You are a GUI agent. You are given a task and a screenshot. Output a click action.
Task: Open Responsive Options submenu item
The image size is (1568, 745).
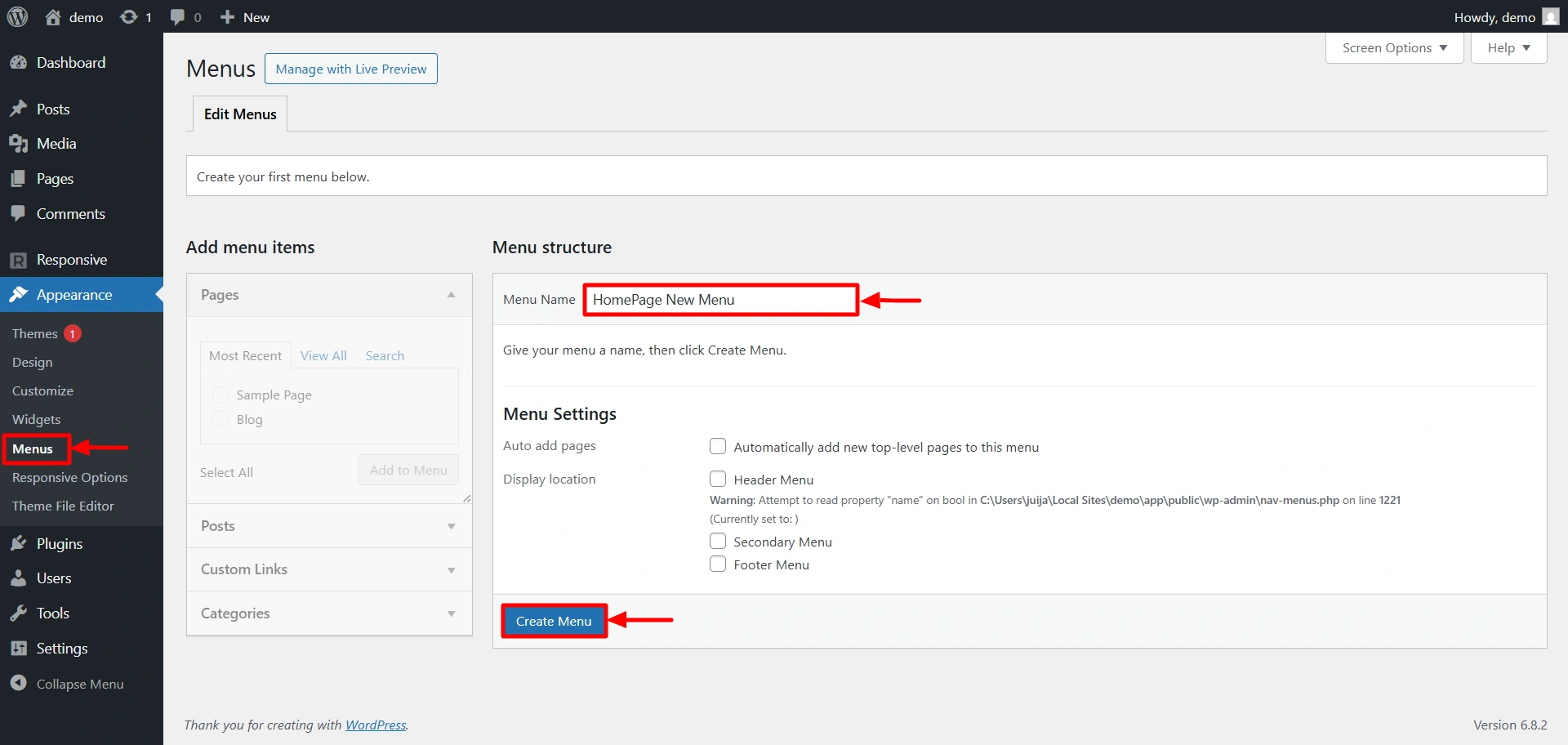pos(70,477)
